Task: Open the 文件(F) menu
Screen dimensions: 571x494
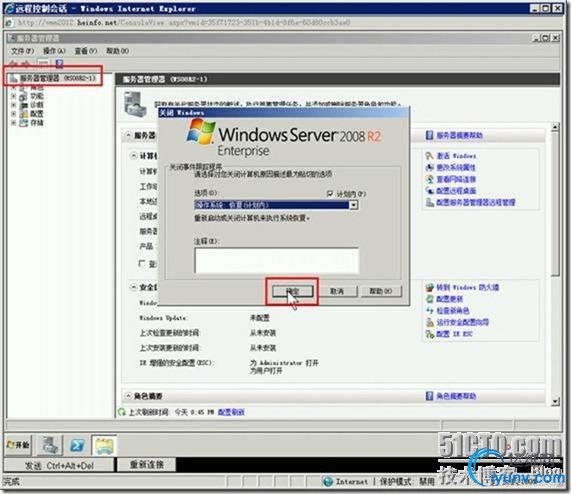Action: pos(22,51)
